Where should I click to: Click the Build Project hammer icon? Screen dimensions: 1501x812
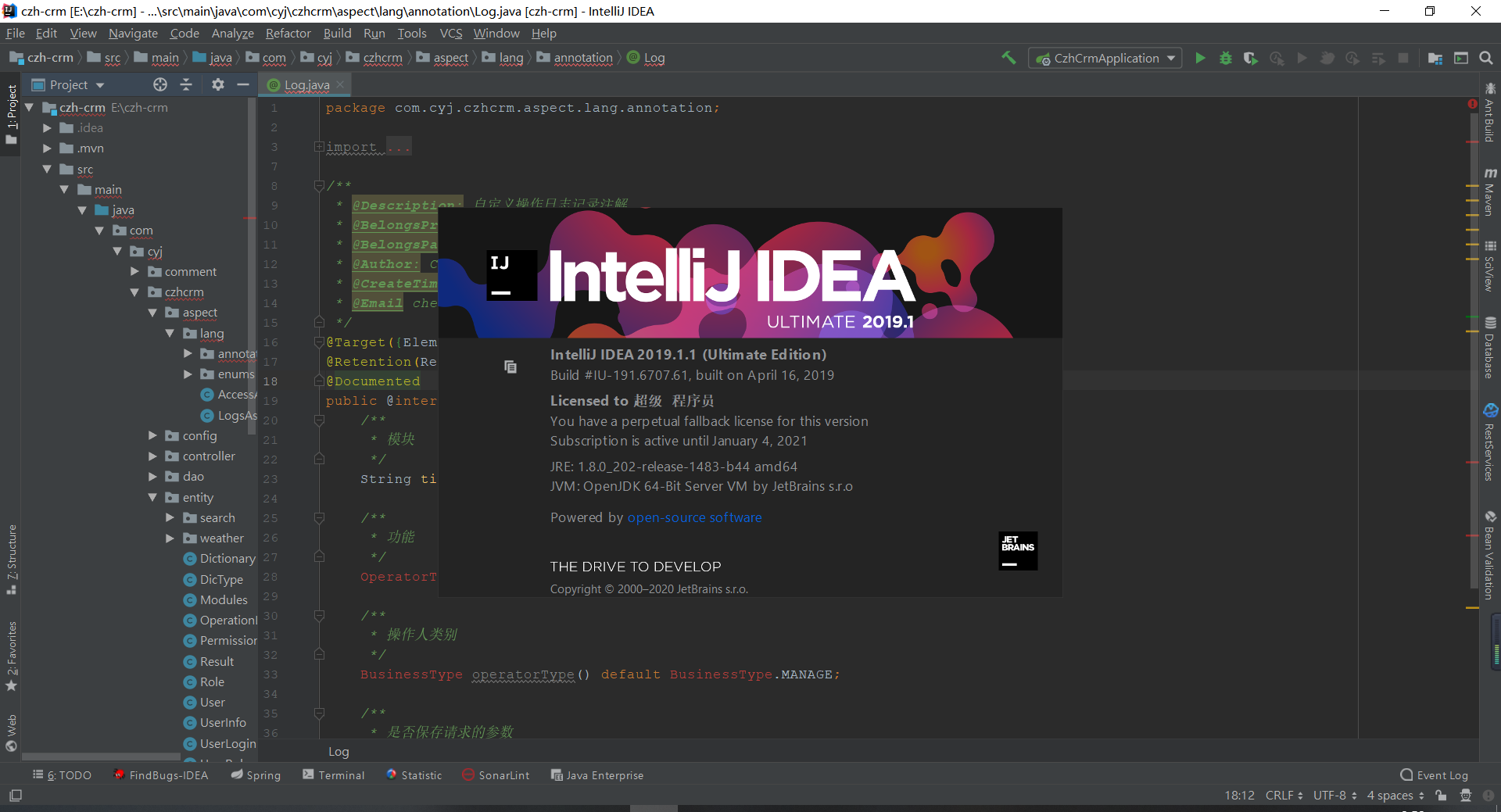coord(1008,58)
